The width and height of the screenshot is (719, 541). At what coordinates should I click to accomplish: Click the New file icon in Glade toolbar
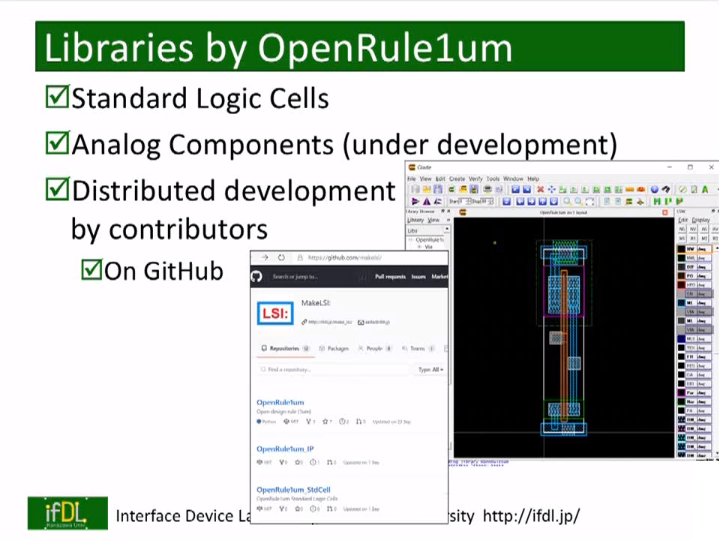(415, 189)
